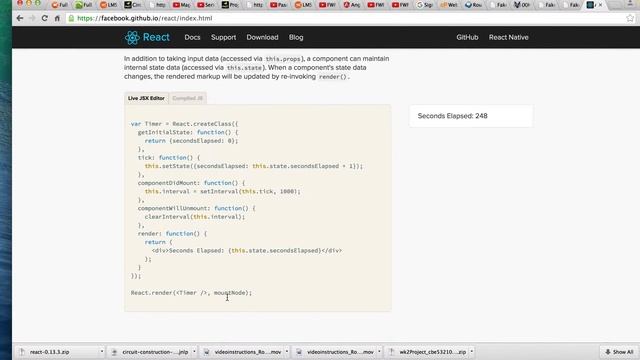Open the Blog navigation link
640x360 pixels.
296,37
